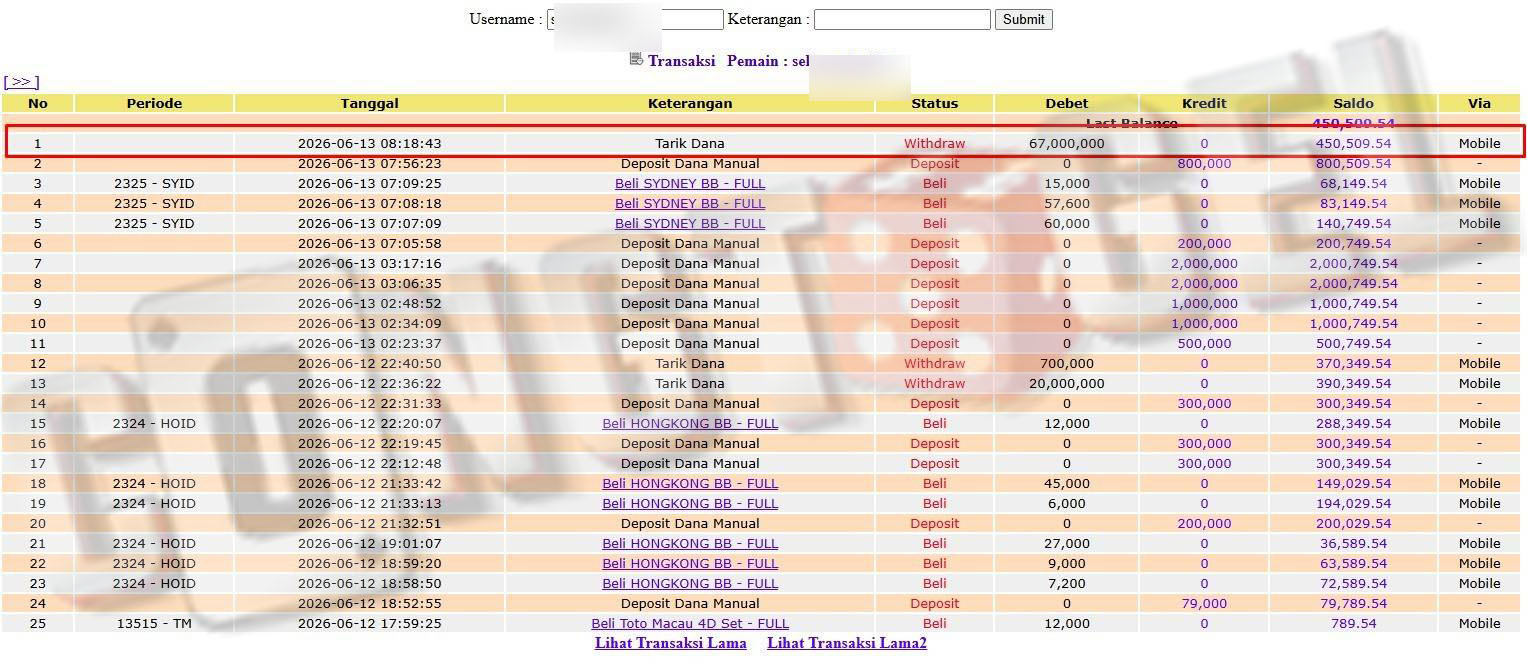Screen dimensions: 1527x665
Task: Open Beli SYDNEY BB - FULL at 07:07:09
Action: [690, 224]
